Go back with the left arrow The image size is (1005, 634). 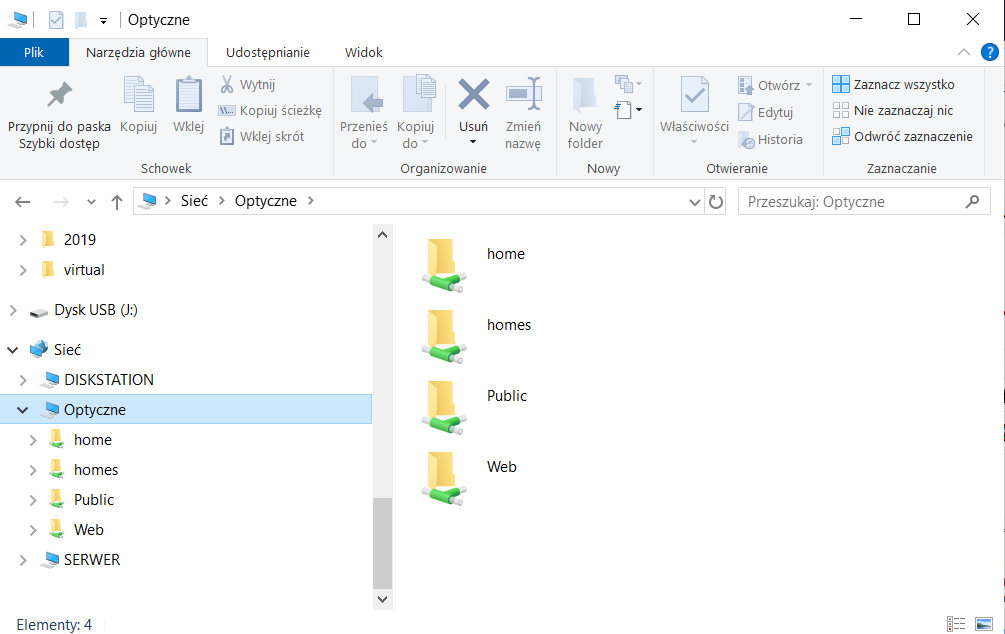coord(22,202)
